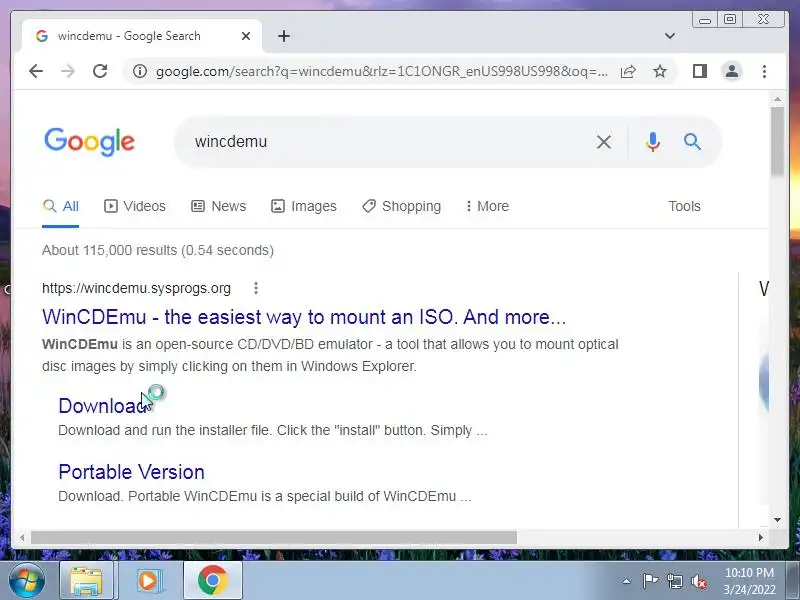View site information icon in address bar
Screen dimensions: 800x600
pyautogui.click(x=139, y=71)
